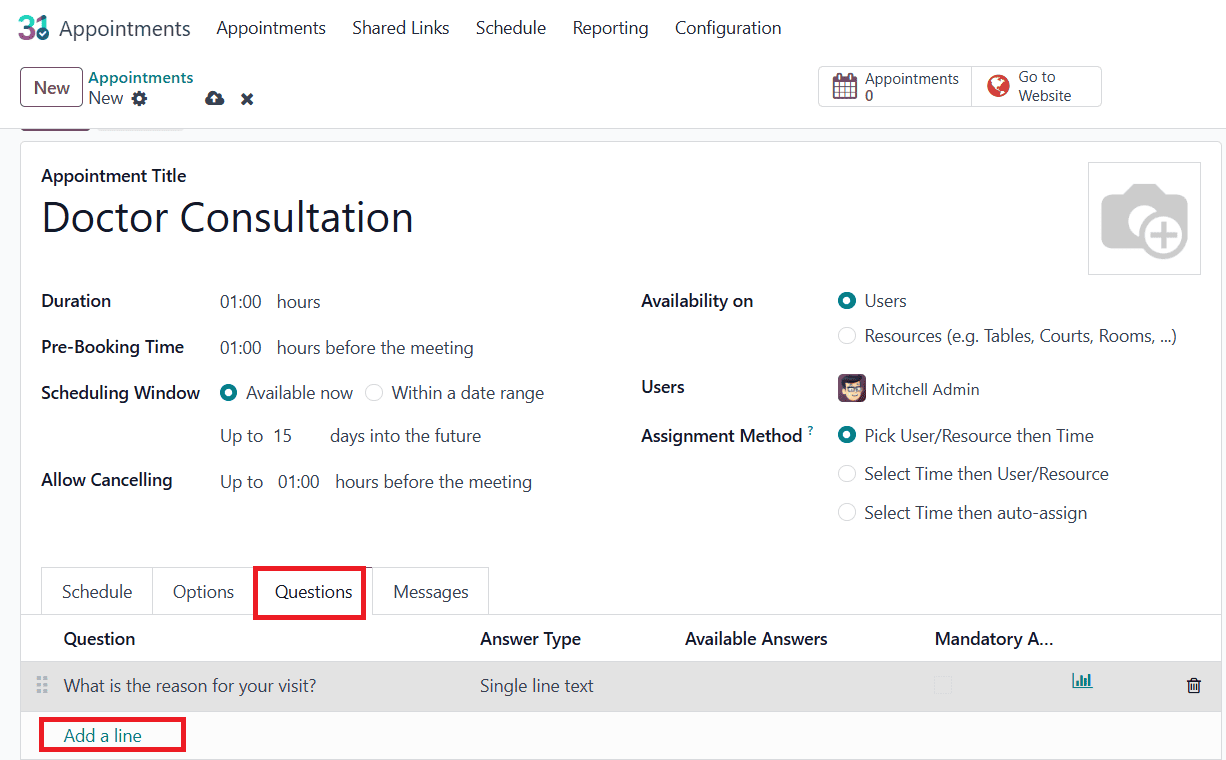The width and height of the screenshot is (1226, 760).
Task: Open the Schedule menu in the top bar
Action: point(511,28)
